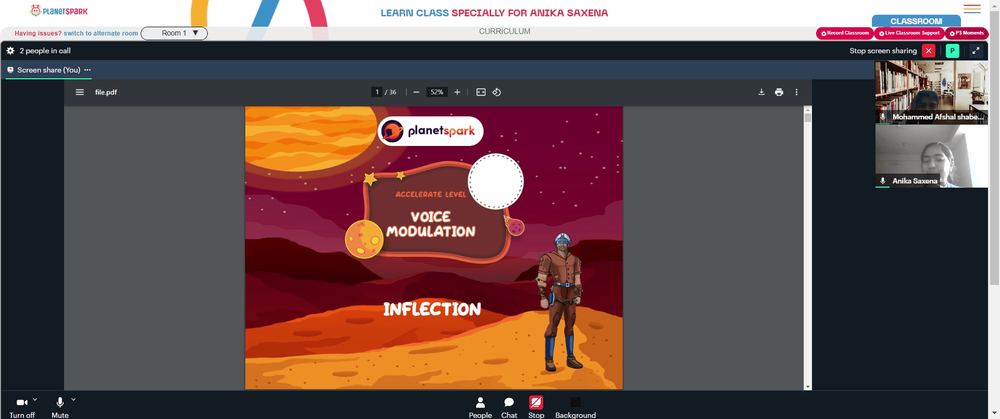
Task: Print the PDF document
Action: (x=779, y=92)
